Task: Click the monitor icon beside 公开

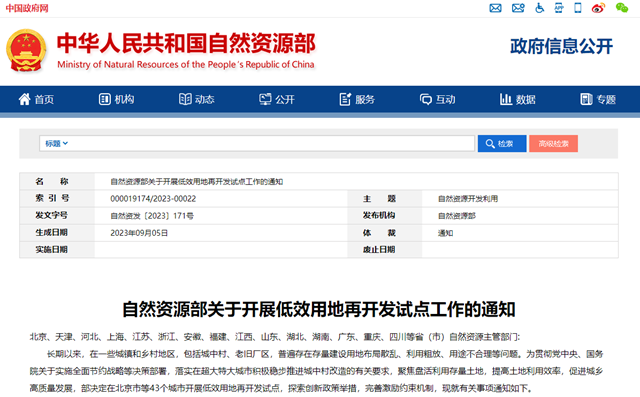Action: [265, 99]
